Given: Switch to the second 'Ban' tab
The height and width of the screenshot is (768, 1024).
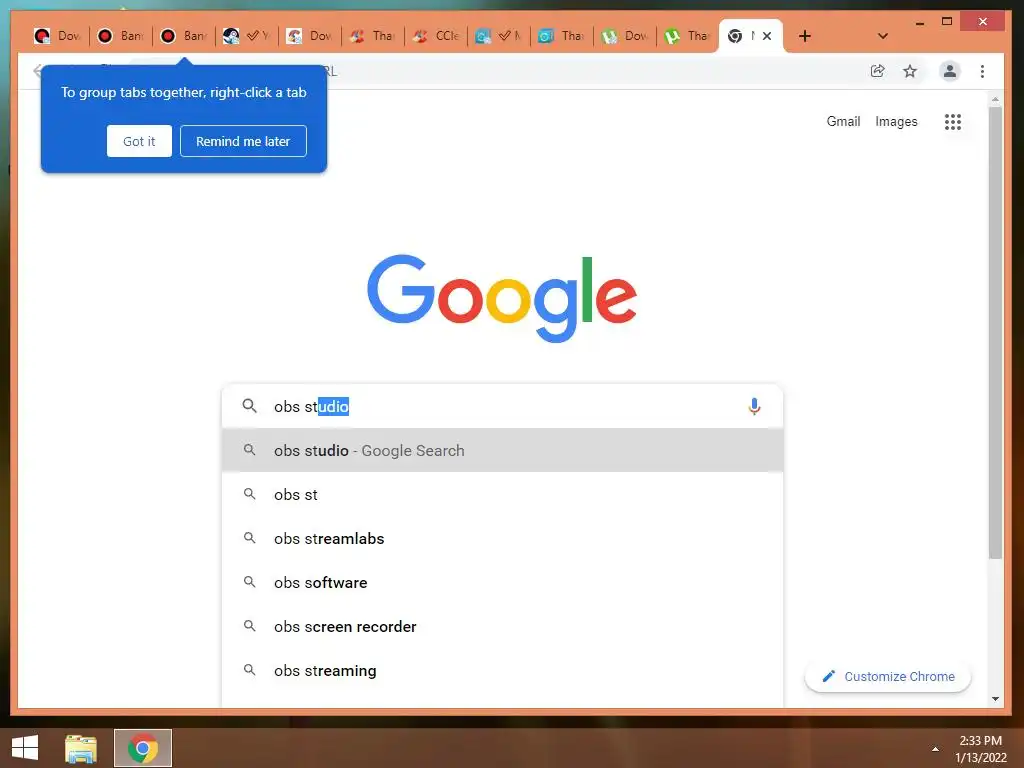Looking at the screenshot, I should point(184,36).
